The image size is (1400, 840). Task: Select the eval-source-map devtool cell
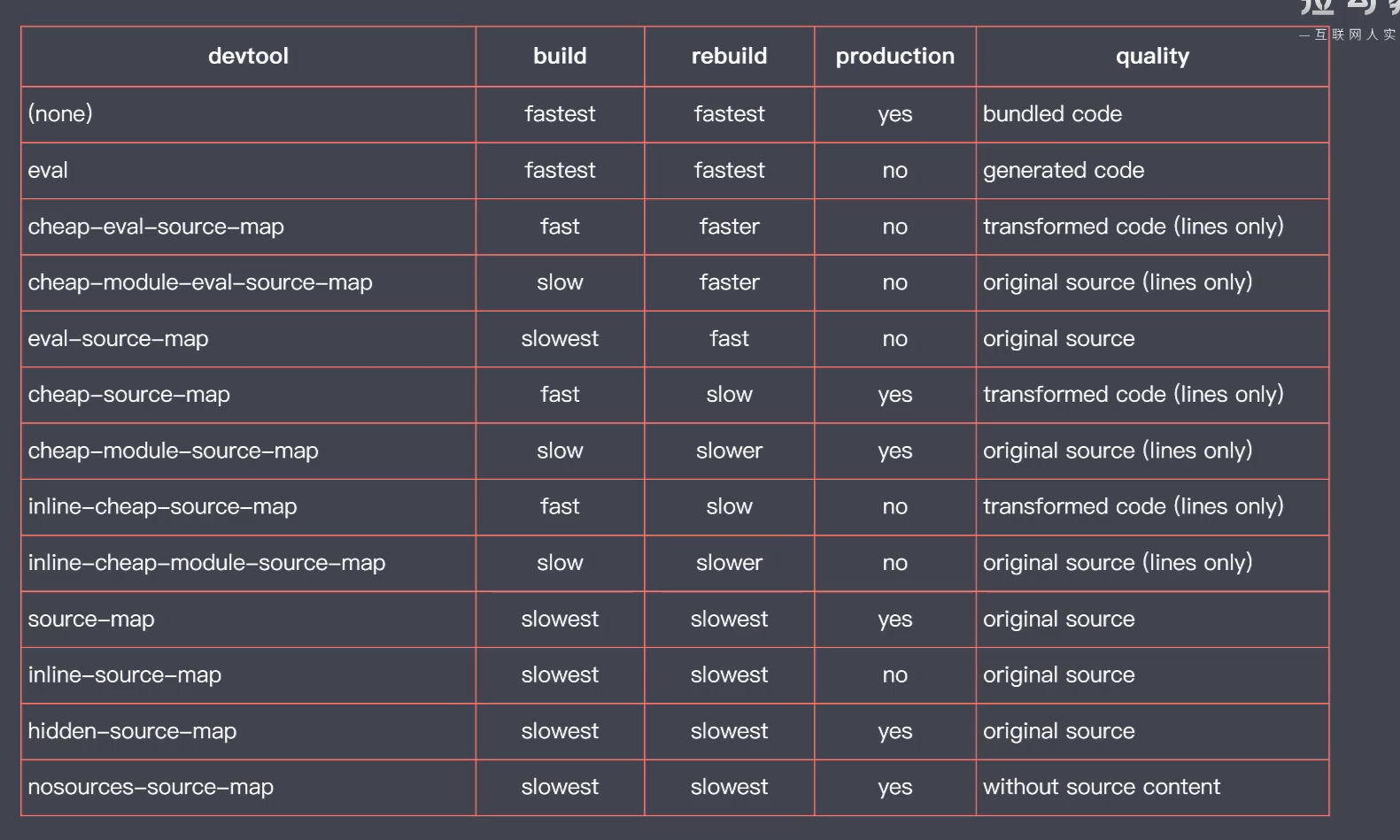coord(118,338)
